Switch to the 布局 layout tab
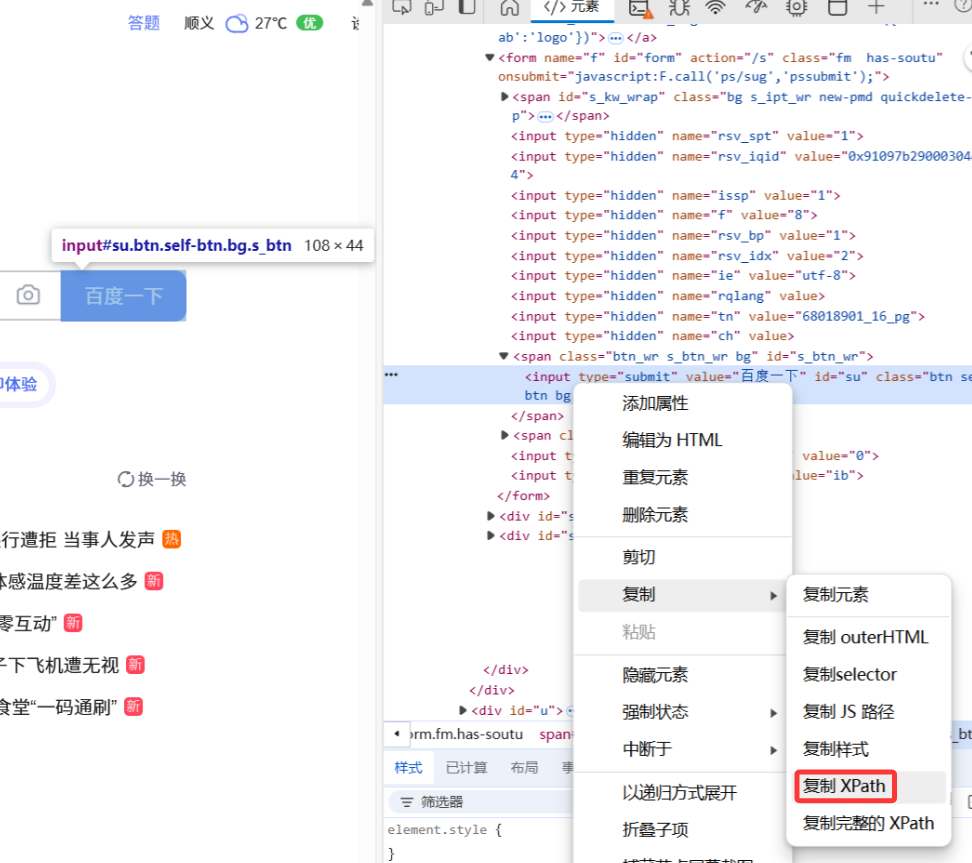Screen dimensions: 972x863 [x=524, y=768]
